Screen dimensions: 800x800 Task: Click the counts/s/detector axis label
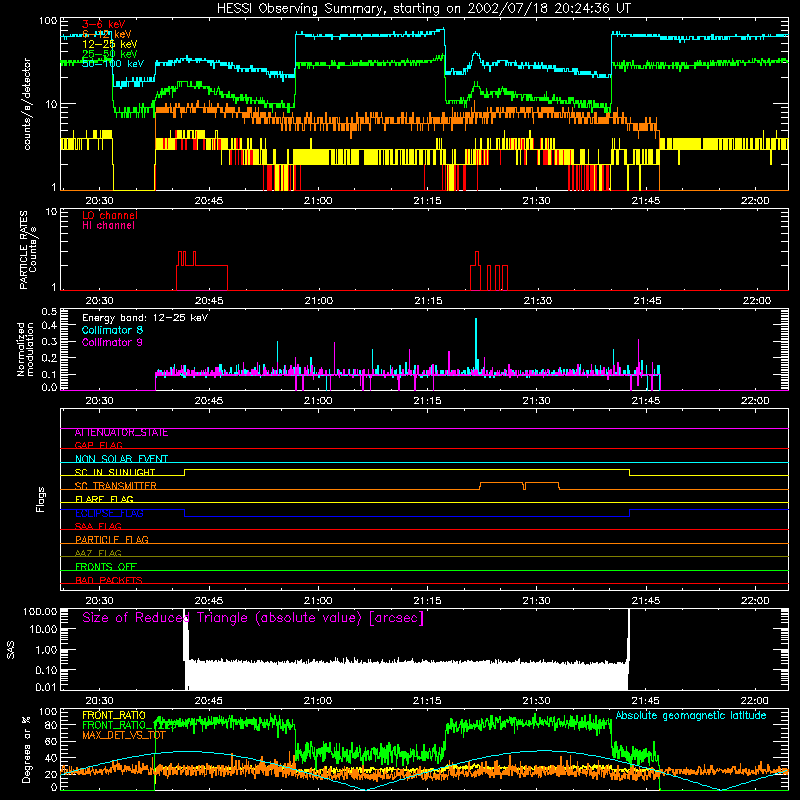27,104
